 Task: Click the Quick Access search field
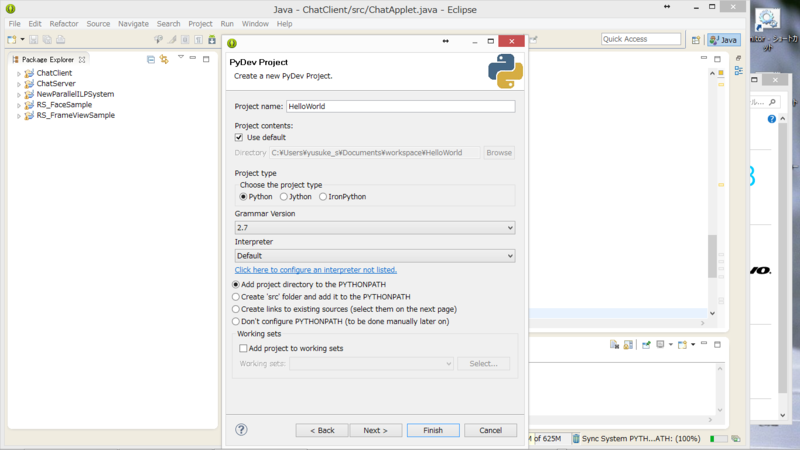click(x=641, y=39)
